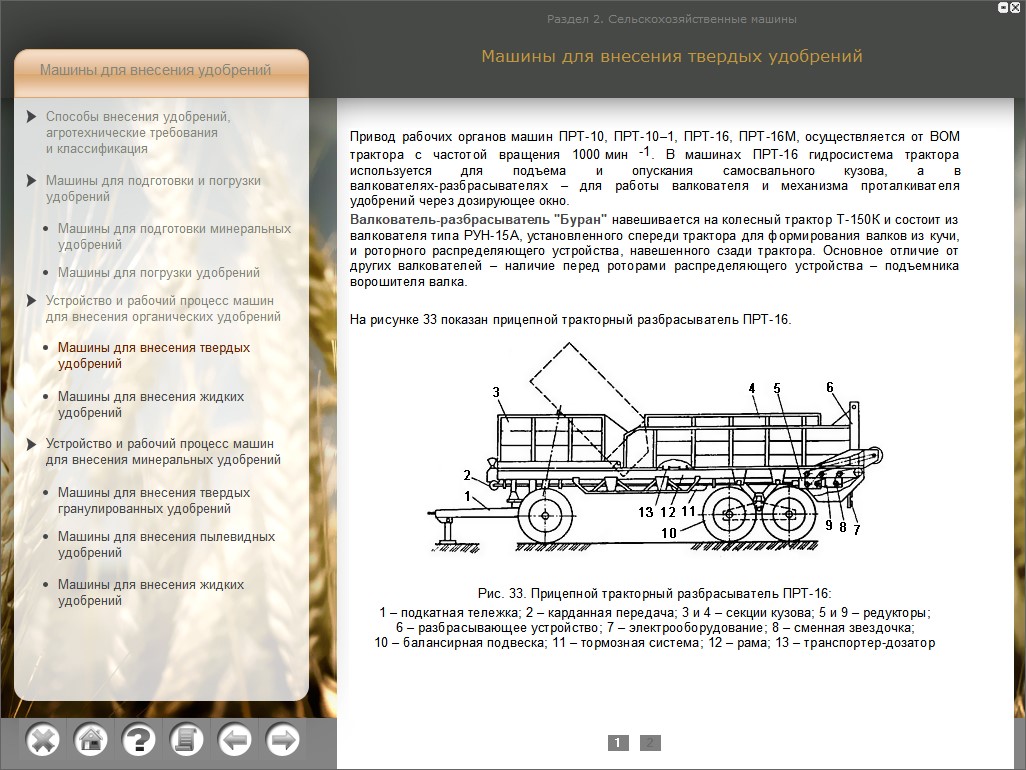
Task: Click the bold term 'Валкователь-разбрасыватель "Буран"'
Action: tap(478, 219)
